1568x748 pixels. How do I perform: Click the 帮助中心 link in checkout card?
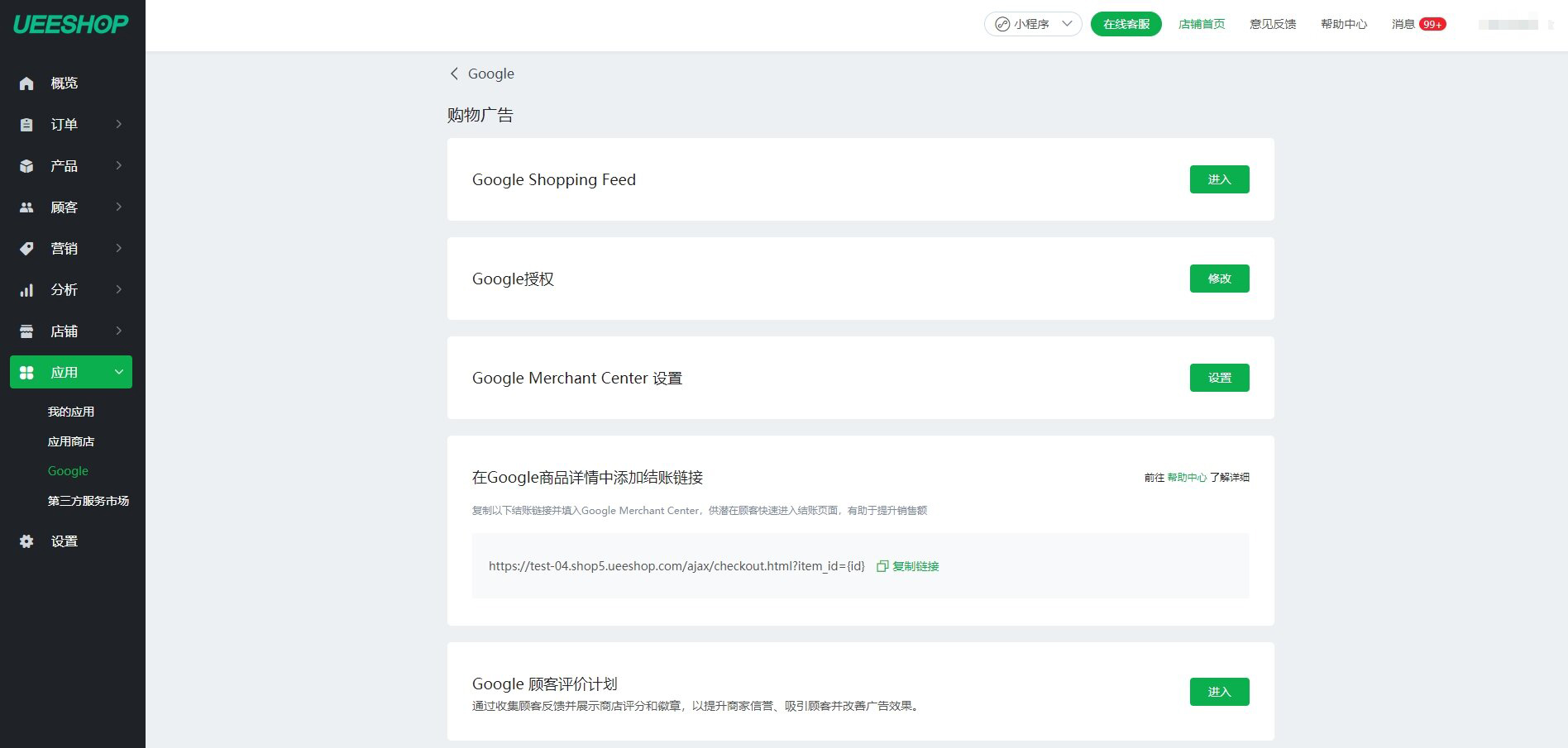(1187, 478)
